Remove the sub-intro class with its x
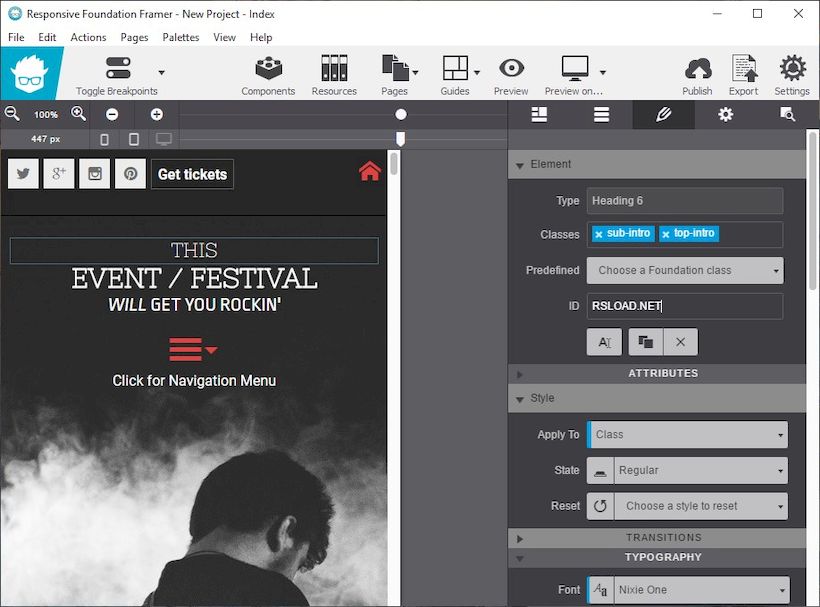The image size is (820, 607). (600, 232)
